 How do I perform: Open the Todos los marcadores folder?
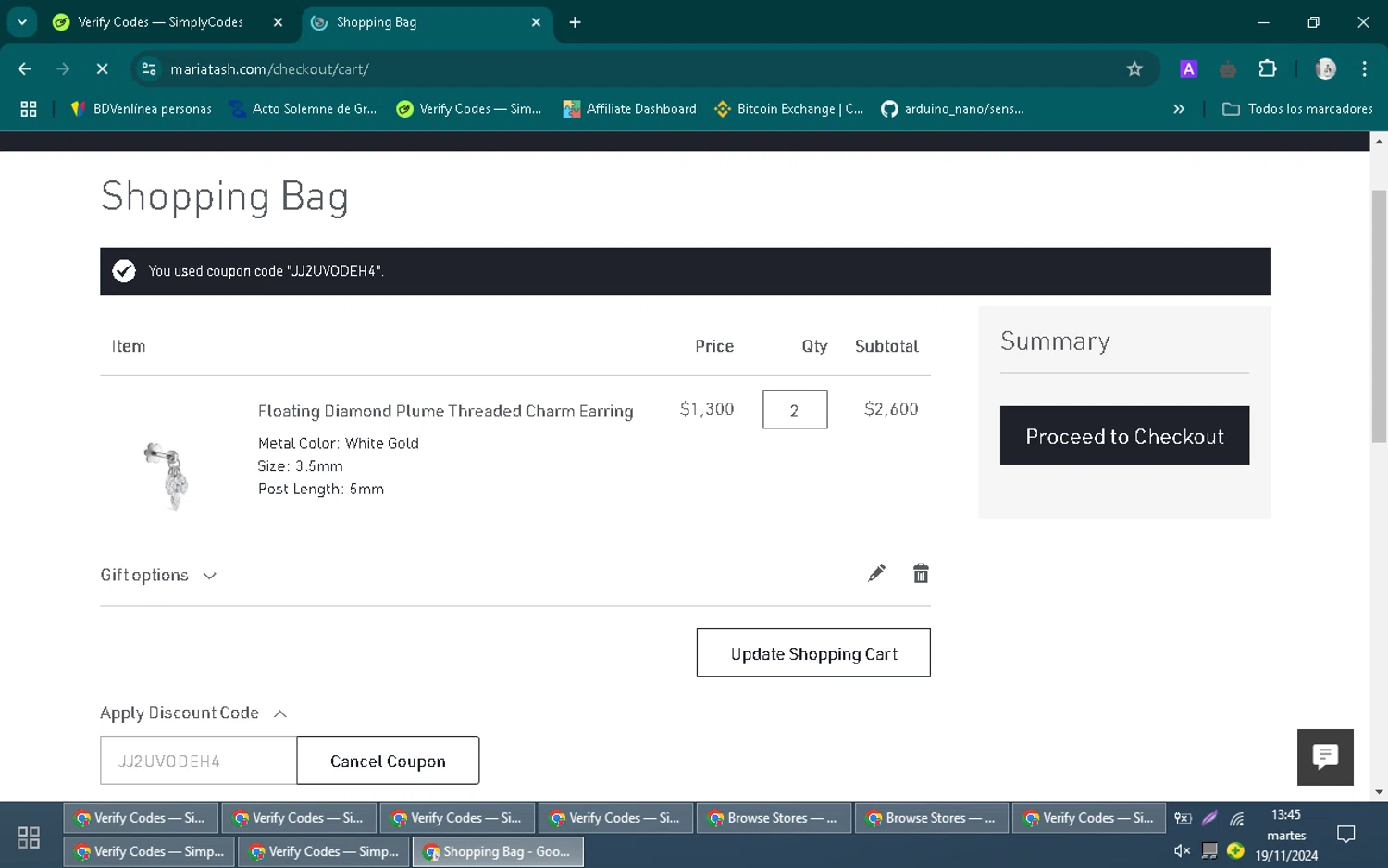click(1297, 109)
